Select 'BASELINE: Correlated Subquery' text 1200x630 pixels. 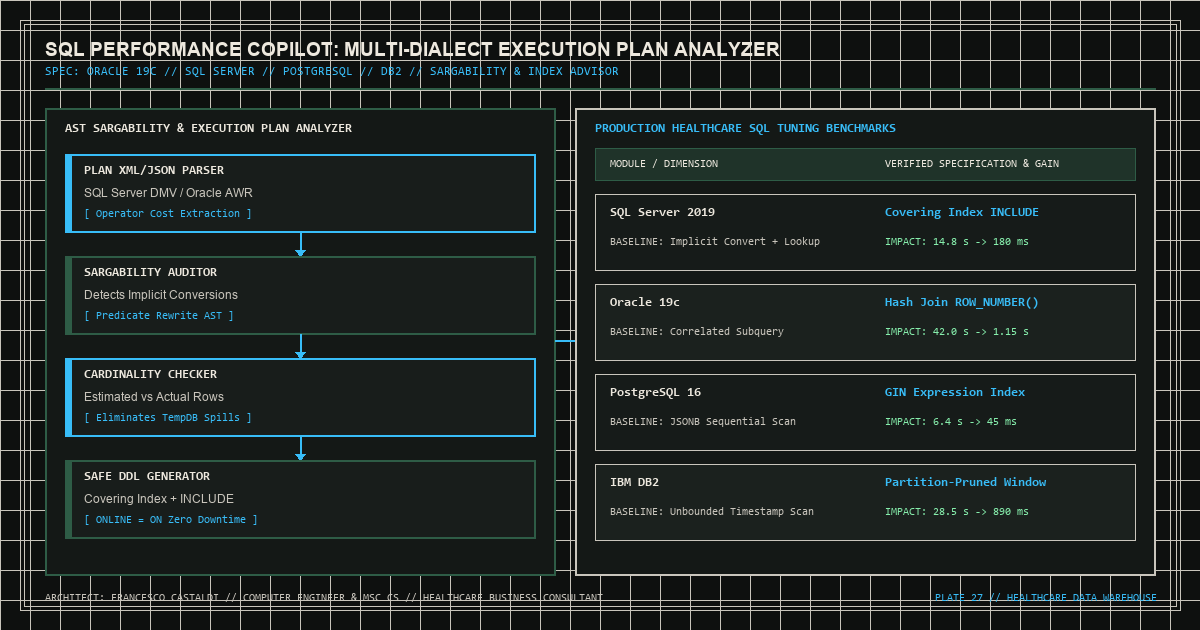tap(697, 331)
